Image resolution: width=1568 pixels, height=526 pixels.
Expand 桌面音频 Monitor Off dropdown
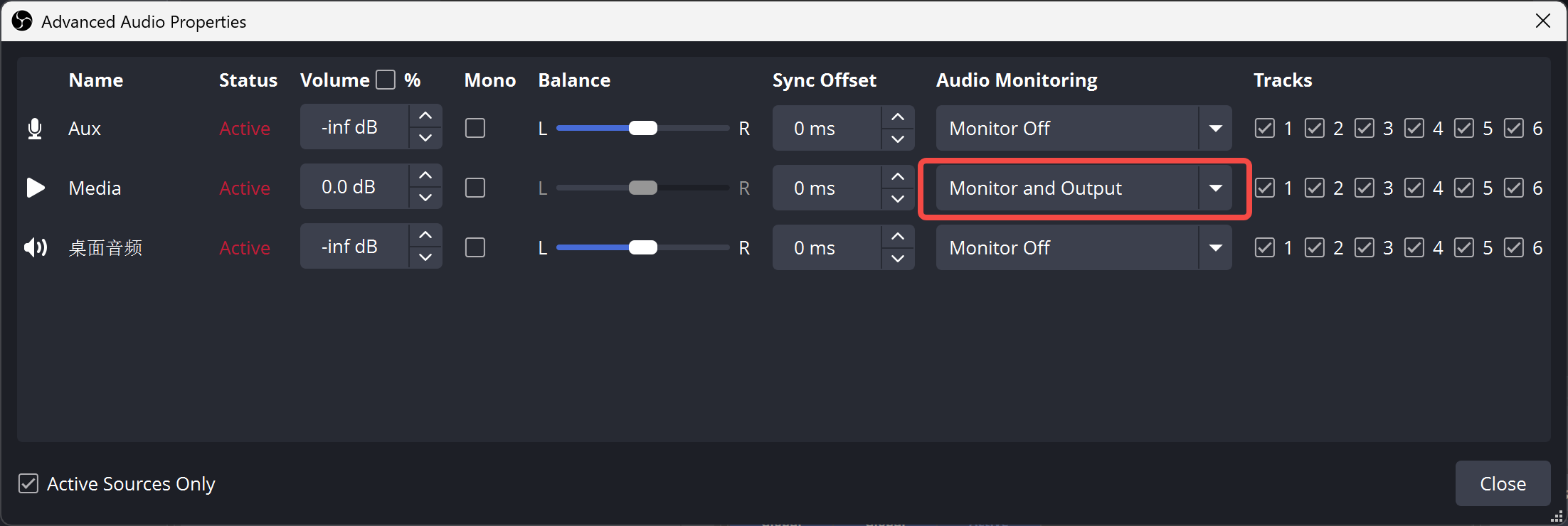coord(1084,247)
